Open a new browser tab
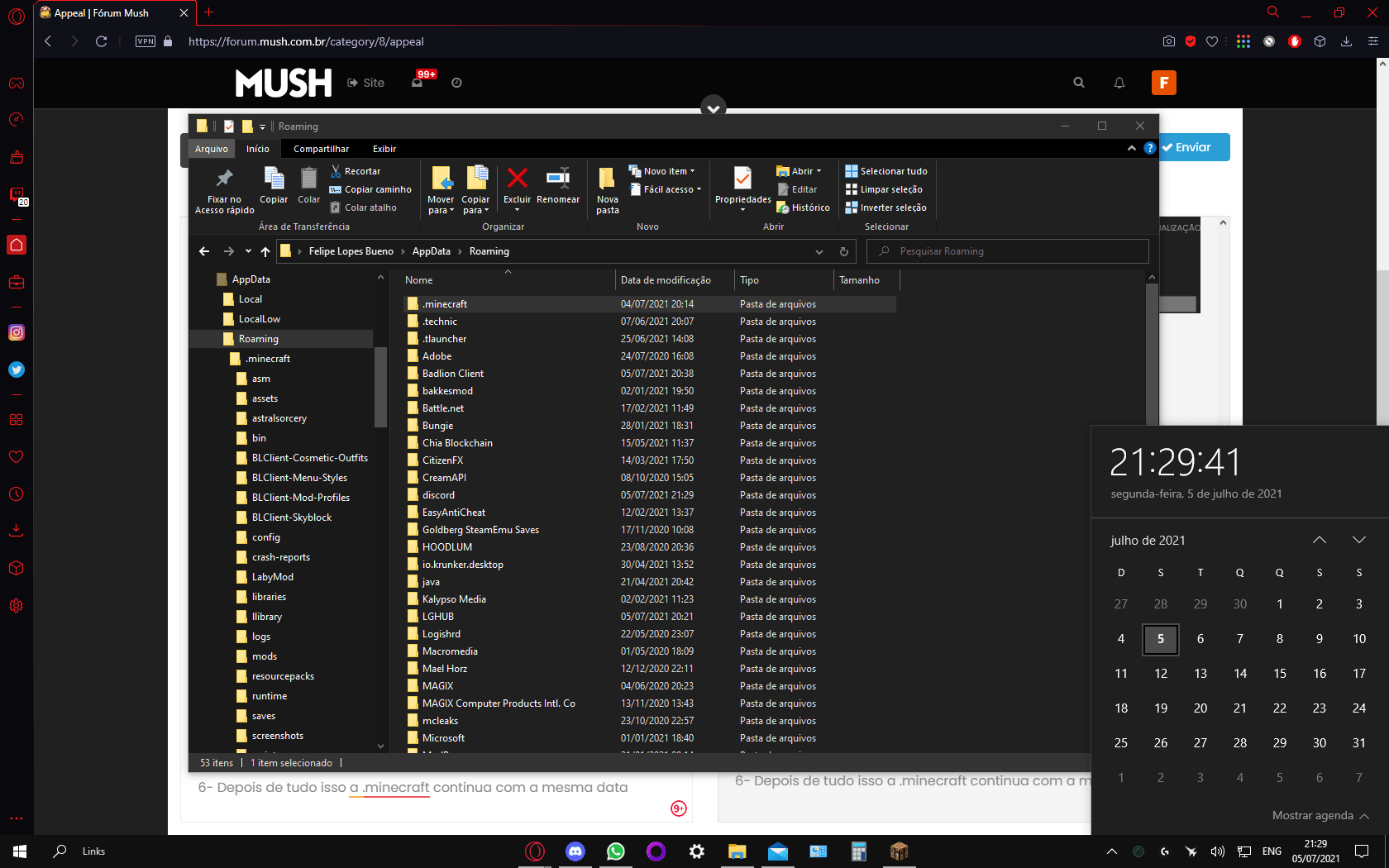 (x=209, y=12)
